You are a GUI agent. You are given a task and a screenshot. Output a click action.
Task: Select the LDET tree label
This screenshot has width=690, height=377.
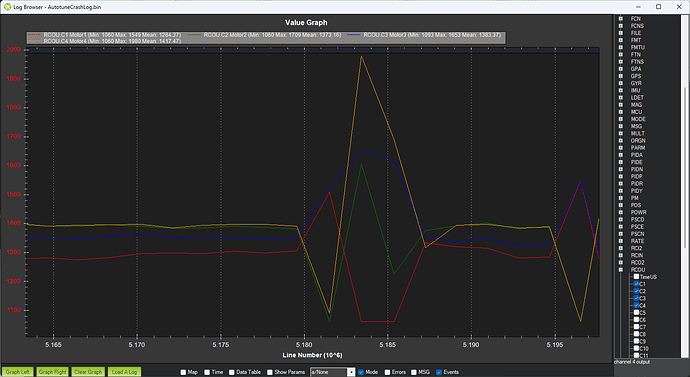(x=637, y=98)
